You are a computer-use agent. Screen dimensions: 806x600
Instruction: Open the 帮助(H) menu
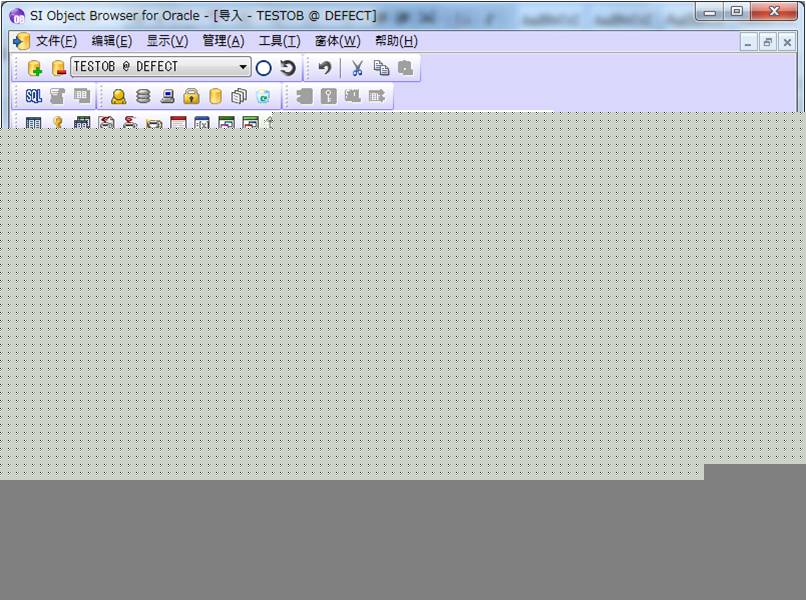pos(396,41)
